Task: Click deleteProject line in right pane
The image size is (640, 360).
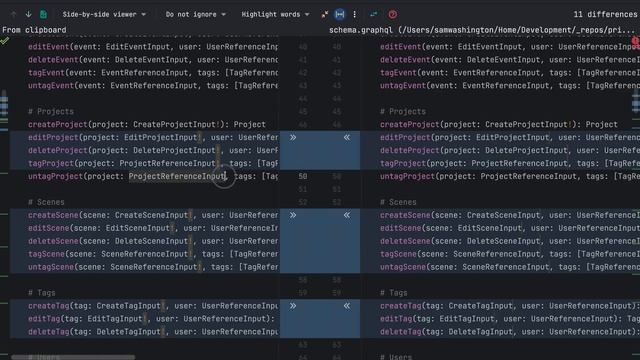Action: tap(510, 150)
